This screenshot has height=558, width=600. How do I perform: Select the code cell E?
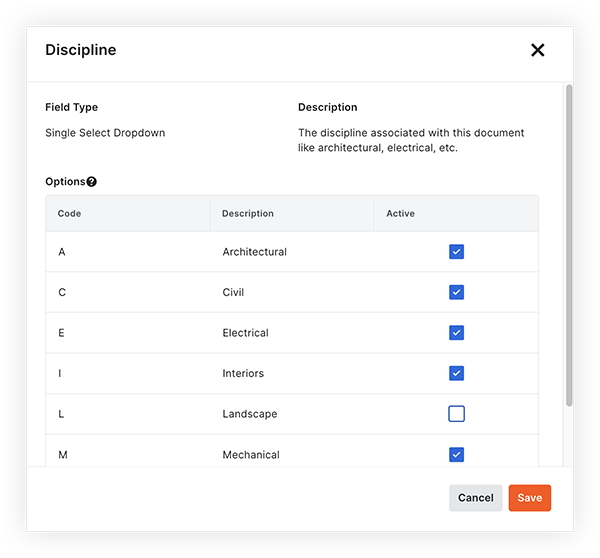tap(62, 333)
